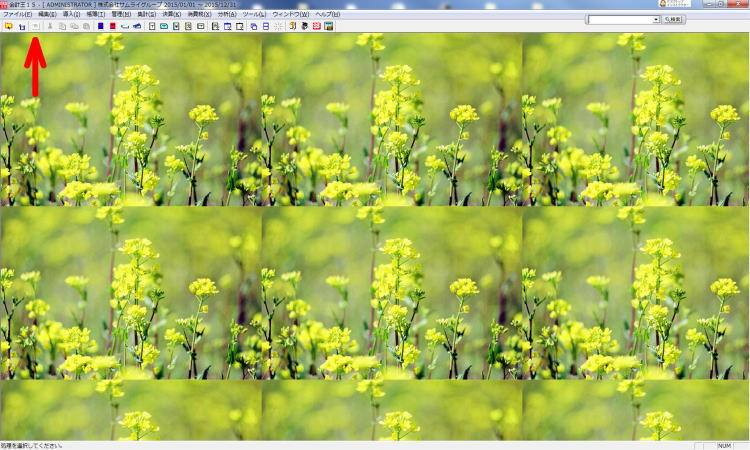Open the ヘルプ menu
The width and height of the screenshot is (750, 450).
click(328, 15)
